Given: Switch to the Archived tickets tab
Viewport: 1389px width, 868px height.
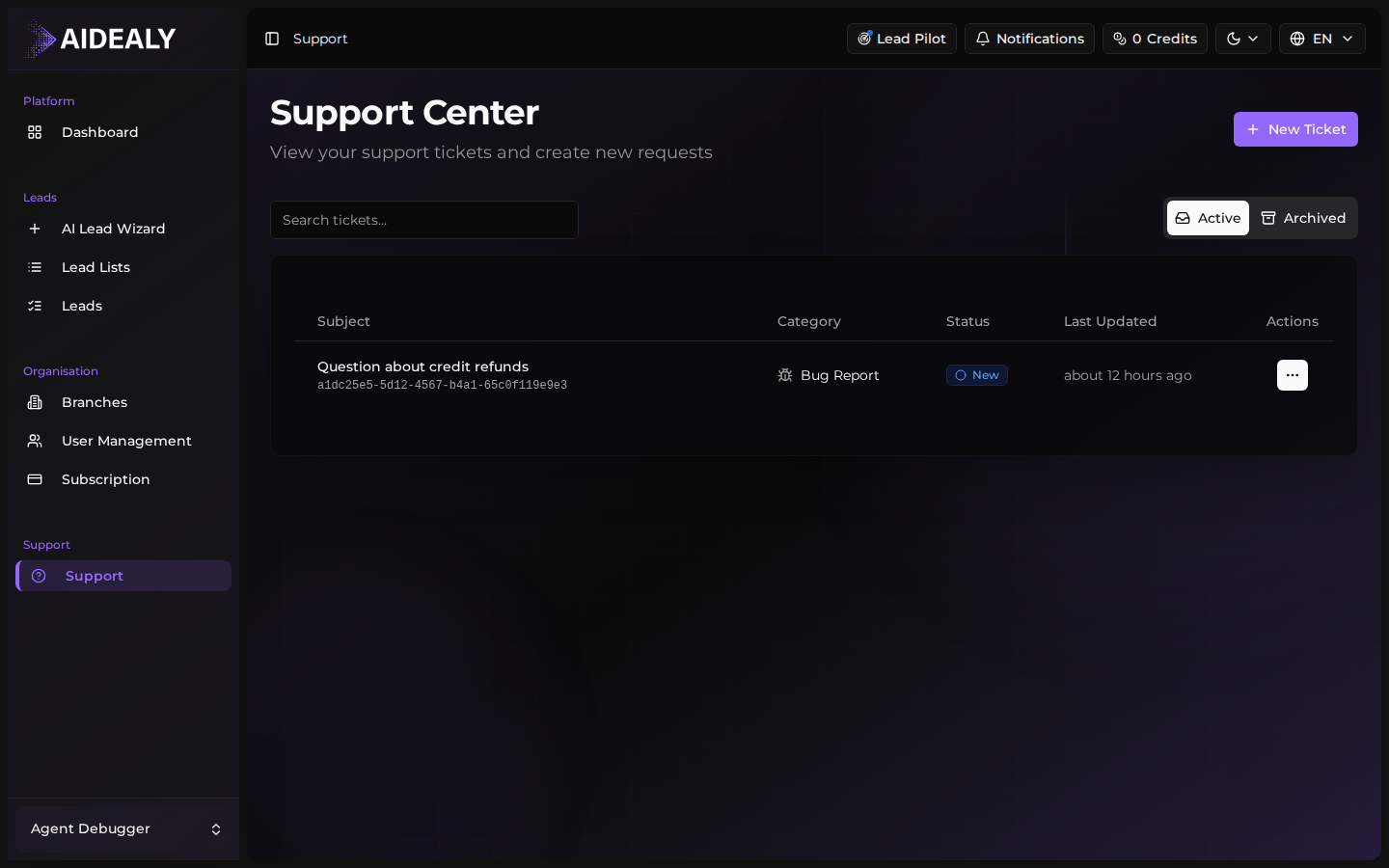Looking at the screenshot, I should click(x=1303, y=218).
